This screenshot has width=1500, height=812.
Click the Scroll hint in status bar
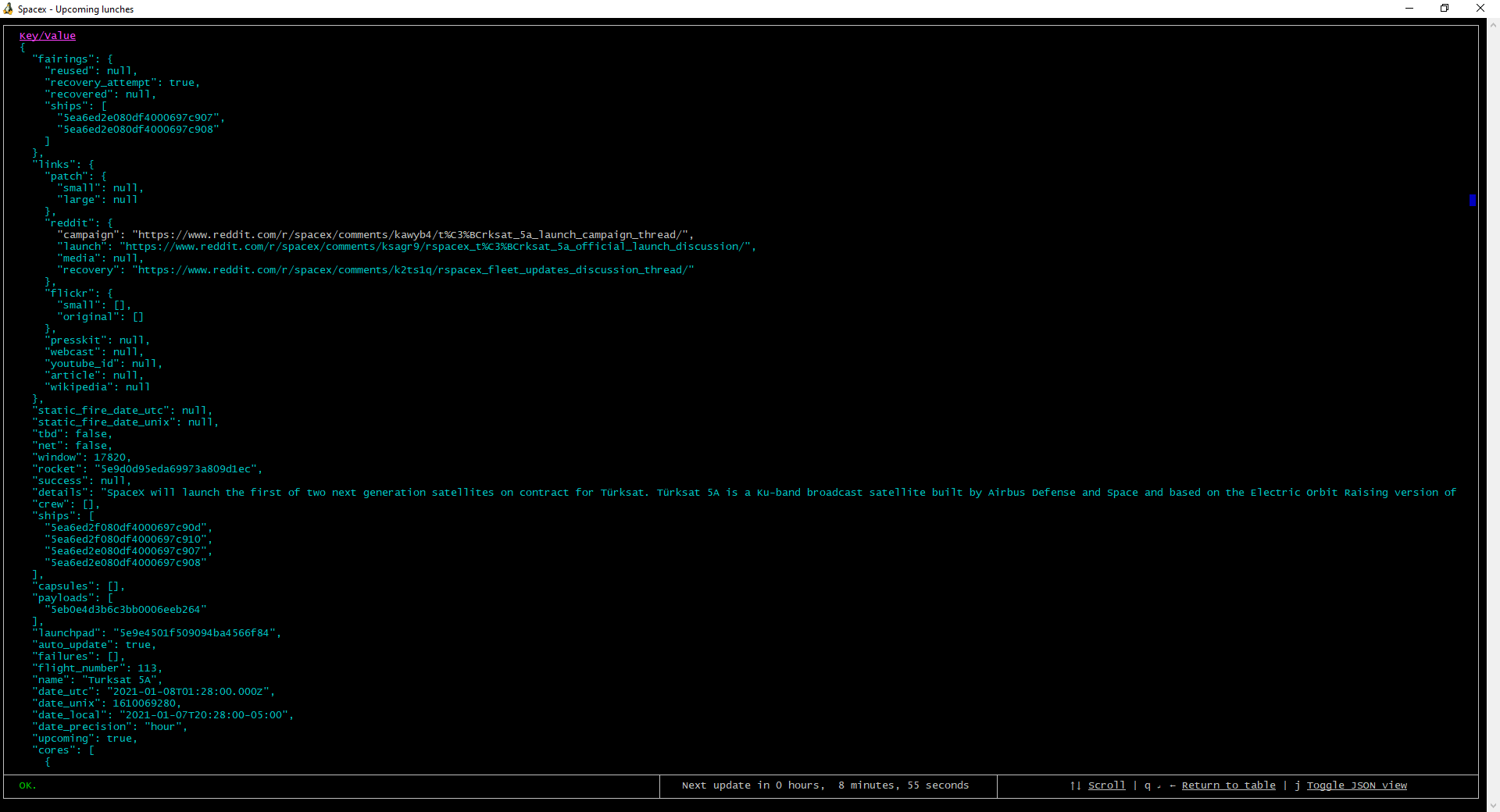pos(1107,785)
